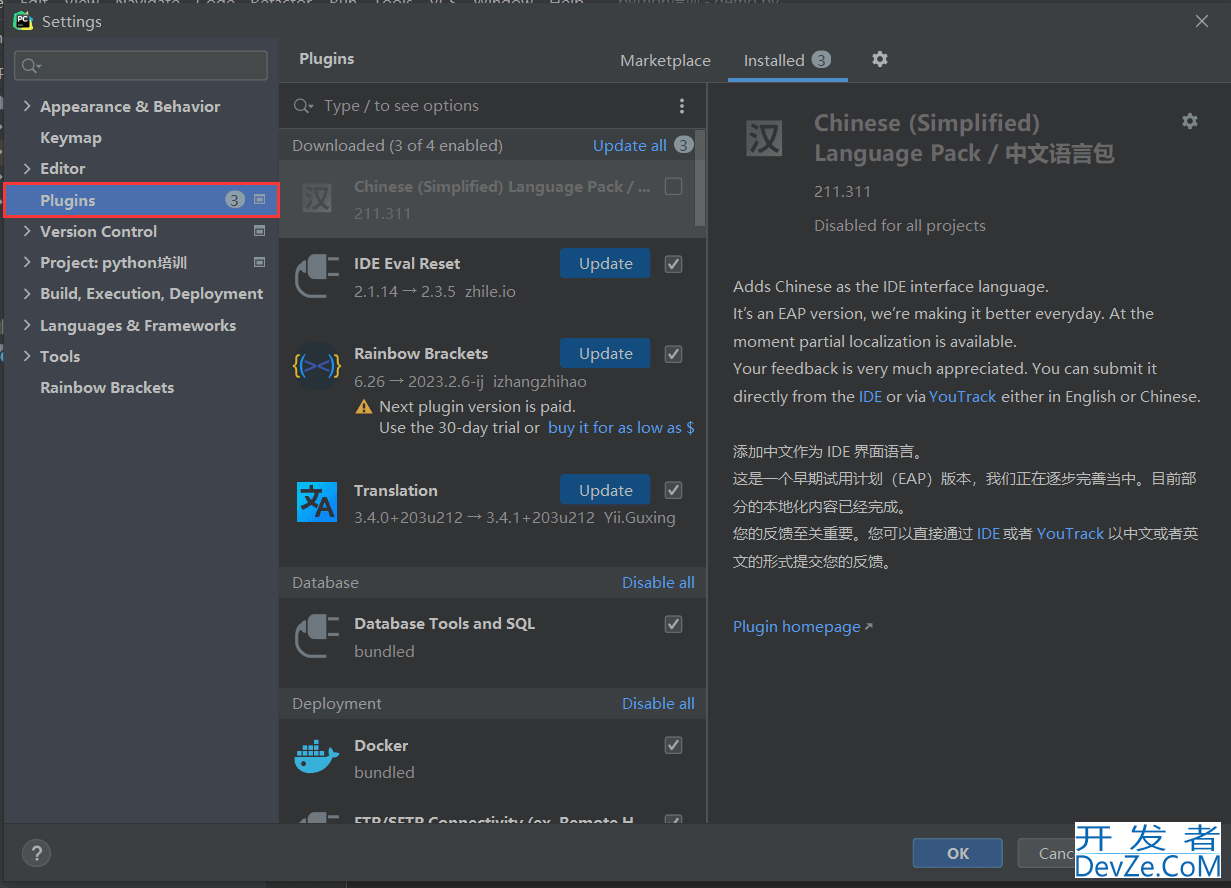Click the project-level icon on Version Control row
The height and width of the screenshot is (888, 1231).
[260, 231]
